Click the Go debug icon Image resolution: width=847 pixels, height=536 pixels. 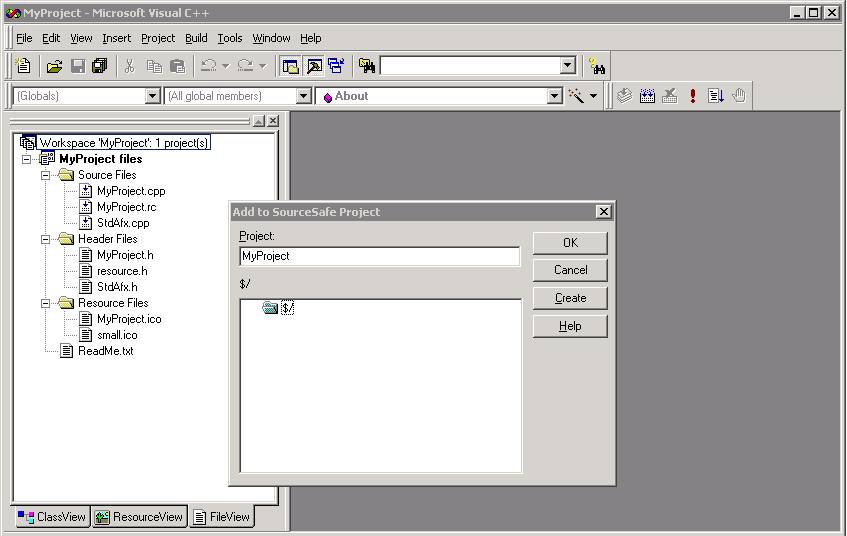pos(716,96)
